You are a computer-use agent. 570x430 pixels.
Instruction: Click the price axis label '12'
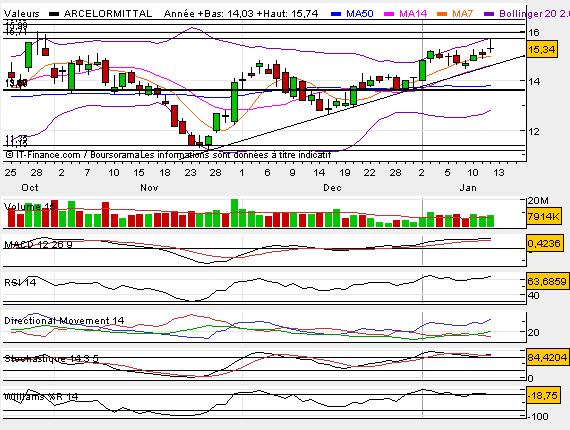coord(534,131)
